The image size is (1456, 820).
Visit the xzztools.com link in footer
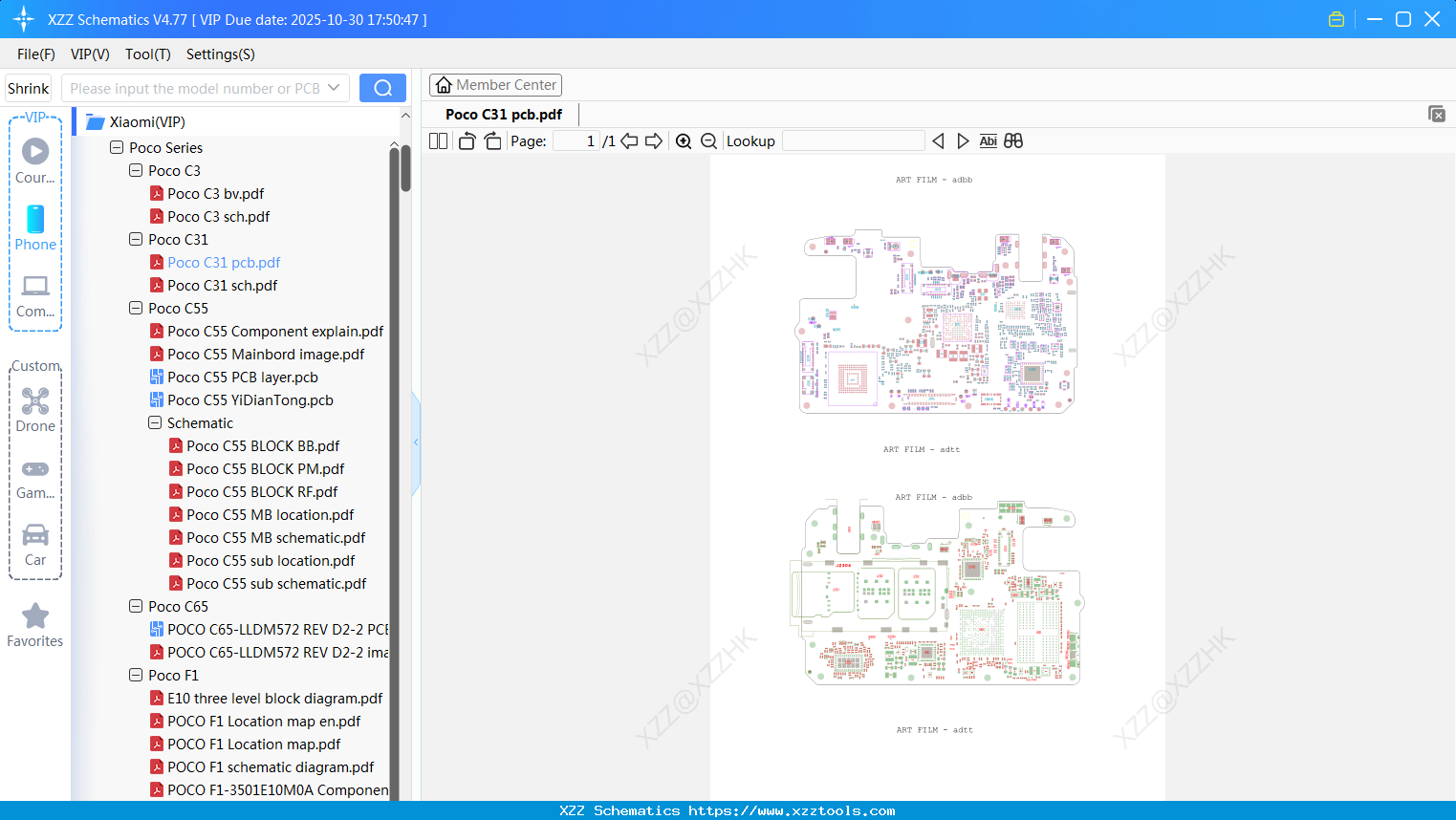pyautogui.click(x=792, y=810)
